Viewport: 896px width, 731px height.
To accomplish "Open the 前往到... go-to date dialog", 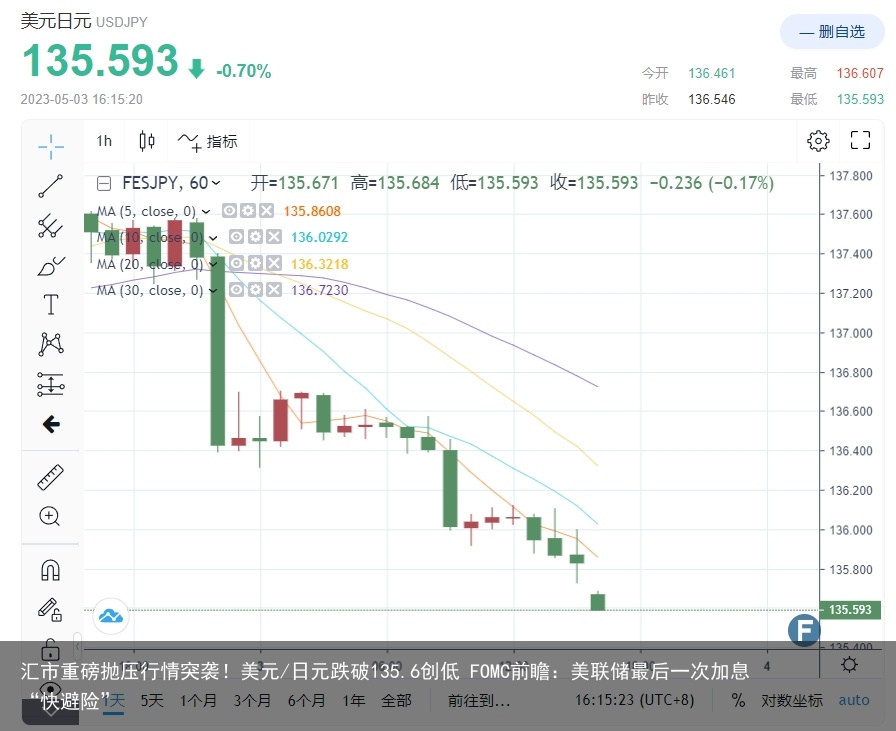I will pos(479,700).
